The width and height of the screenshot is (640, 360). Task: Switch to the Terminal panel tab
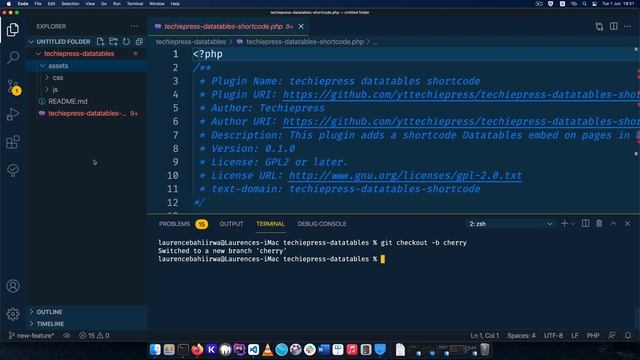click(270, 224)
